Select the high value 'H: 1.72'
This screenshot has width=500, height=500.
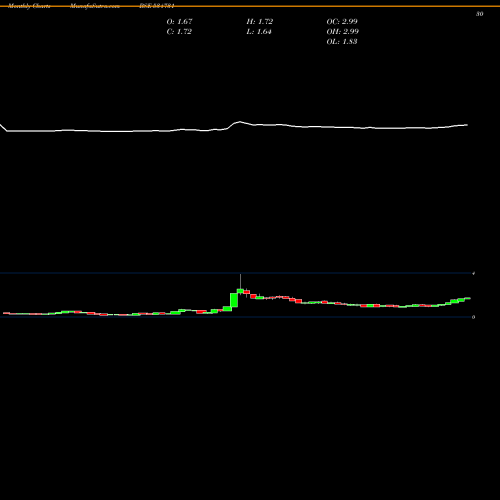click(x=260, y=22)
